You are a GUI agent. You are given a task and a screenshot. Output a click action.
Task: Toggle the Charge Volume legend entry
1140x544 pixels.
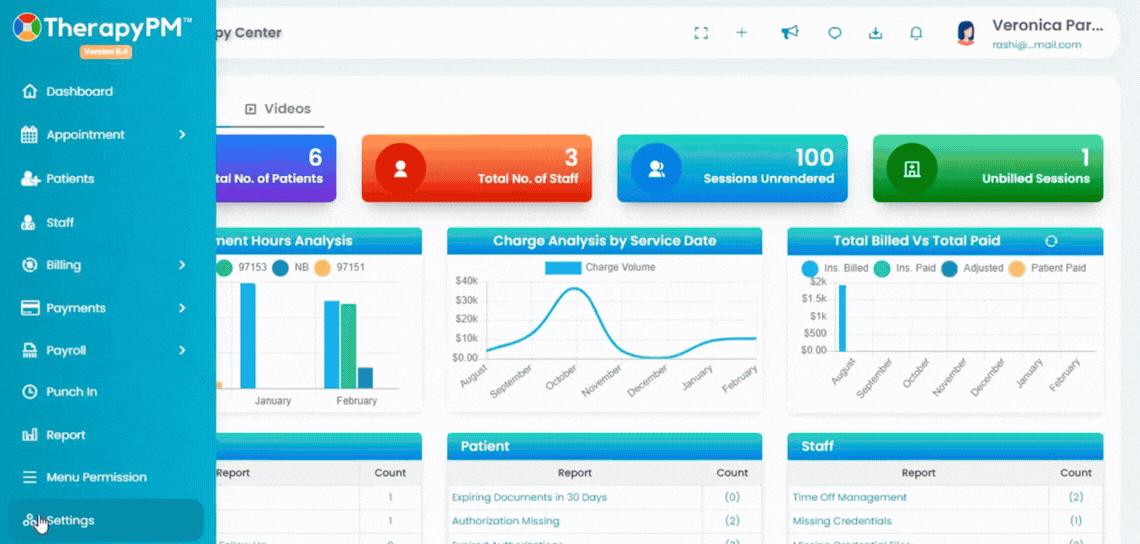[x=601, y=268]
